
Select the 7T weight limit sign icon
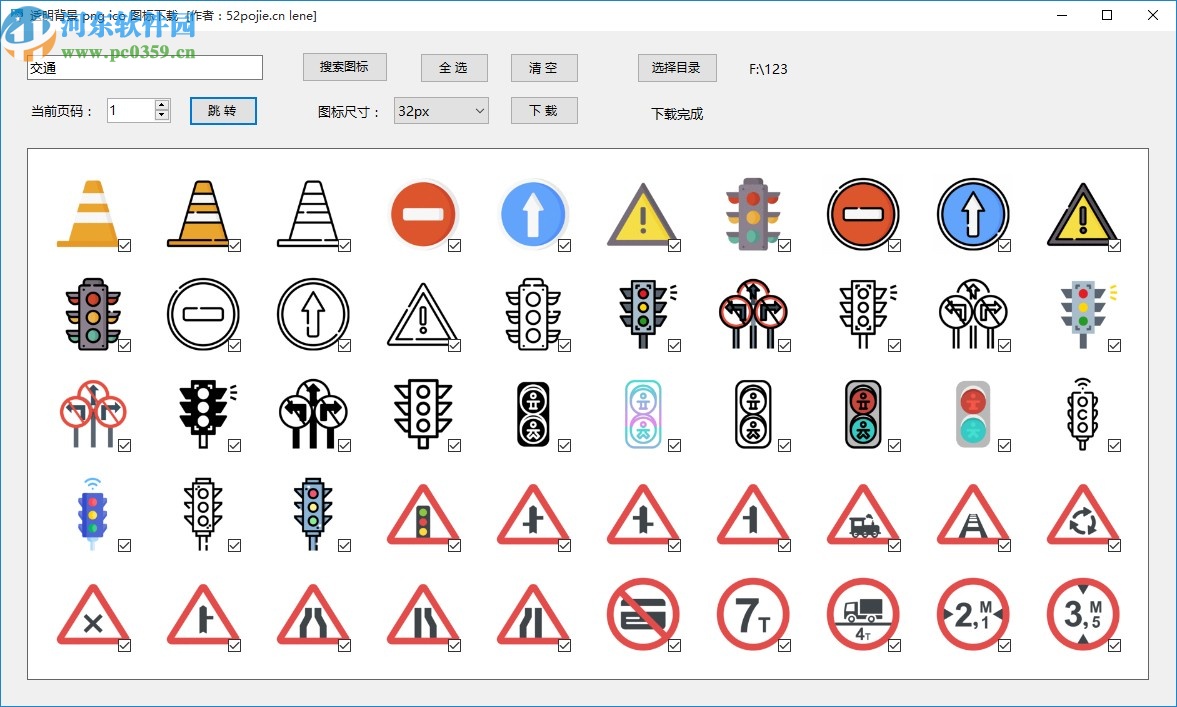point(754,613)
